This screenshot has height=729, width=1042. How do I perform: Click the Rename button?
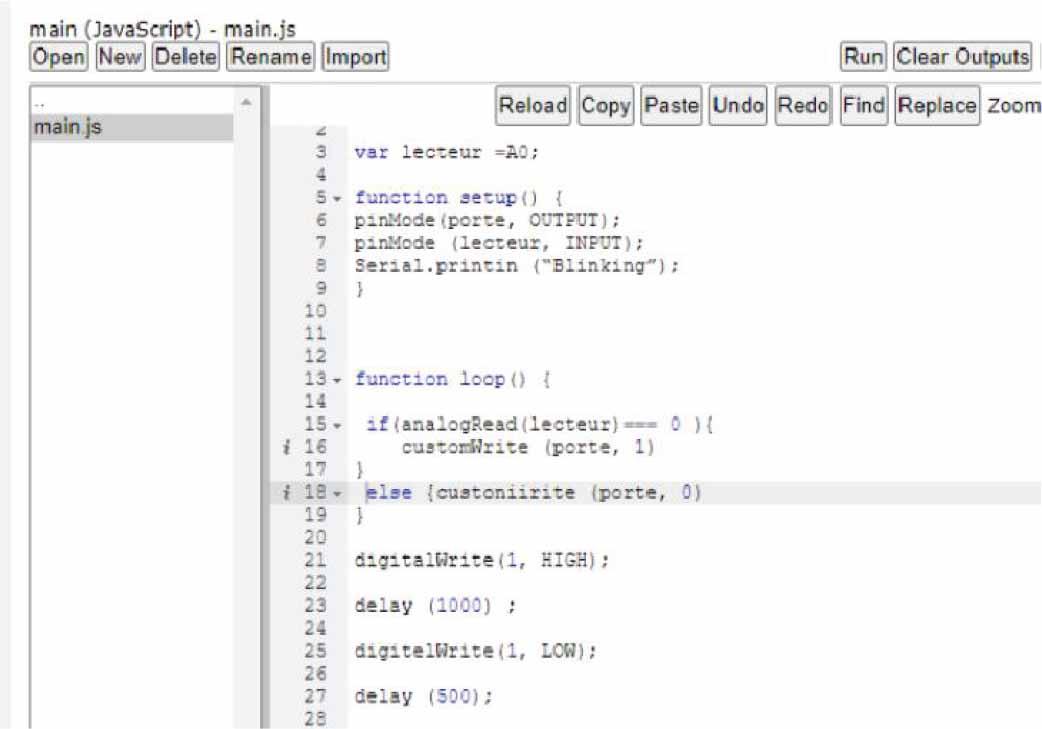[x=271, y=57]
